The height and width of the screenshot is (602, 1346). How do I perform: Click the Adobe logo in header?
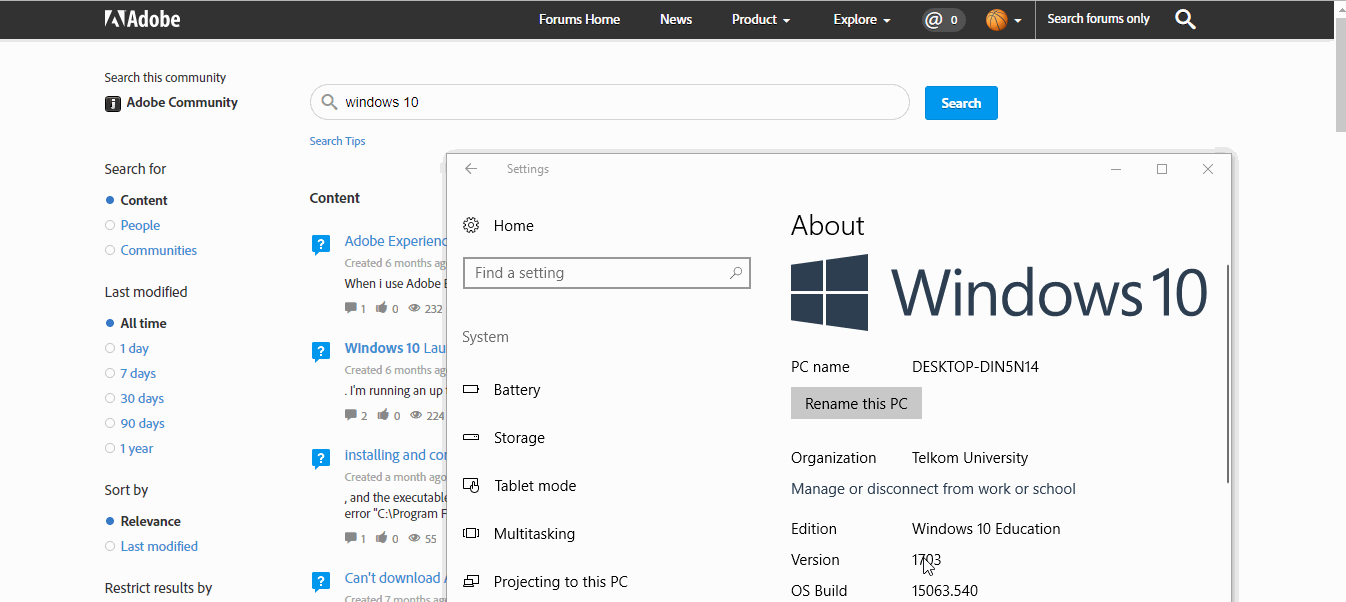click(142, 19)
